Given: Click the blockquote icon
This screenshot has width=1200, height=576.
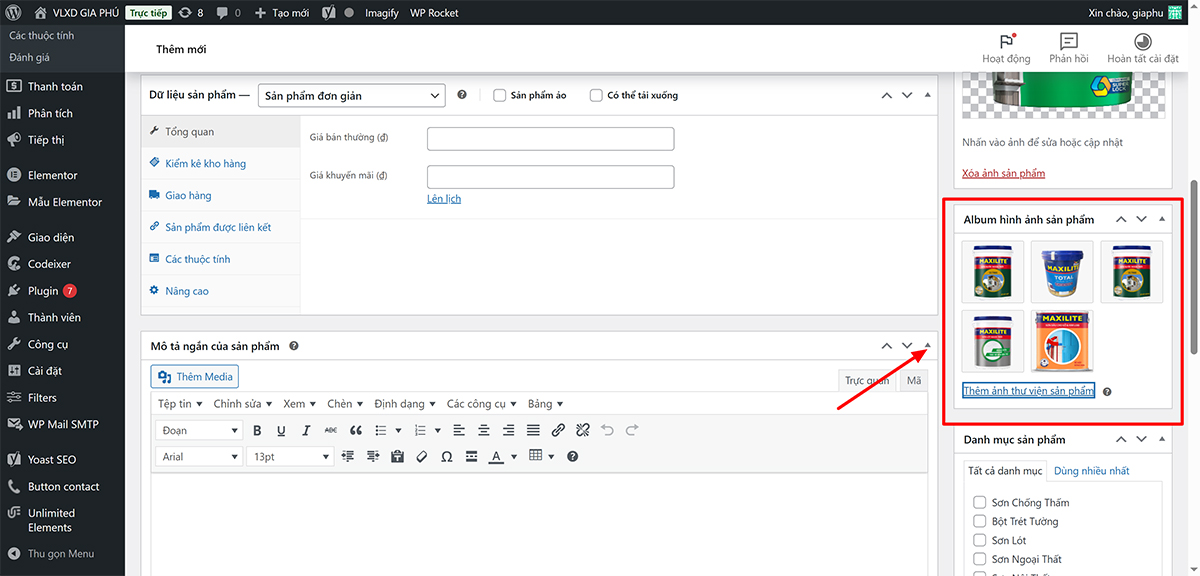Looking at the screenshot, I should click(355, 431).
